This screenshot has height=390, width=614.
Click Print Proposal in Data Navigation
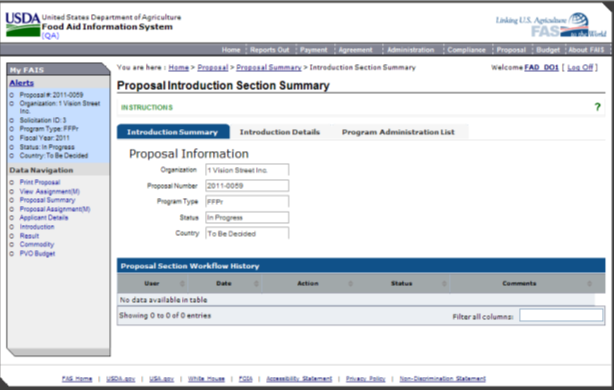click(x=40, y=182)
